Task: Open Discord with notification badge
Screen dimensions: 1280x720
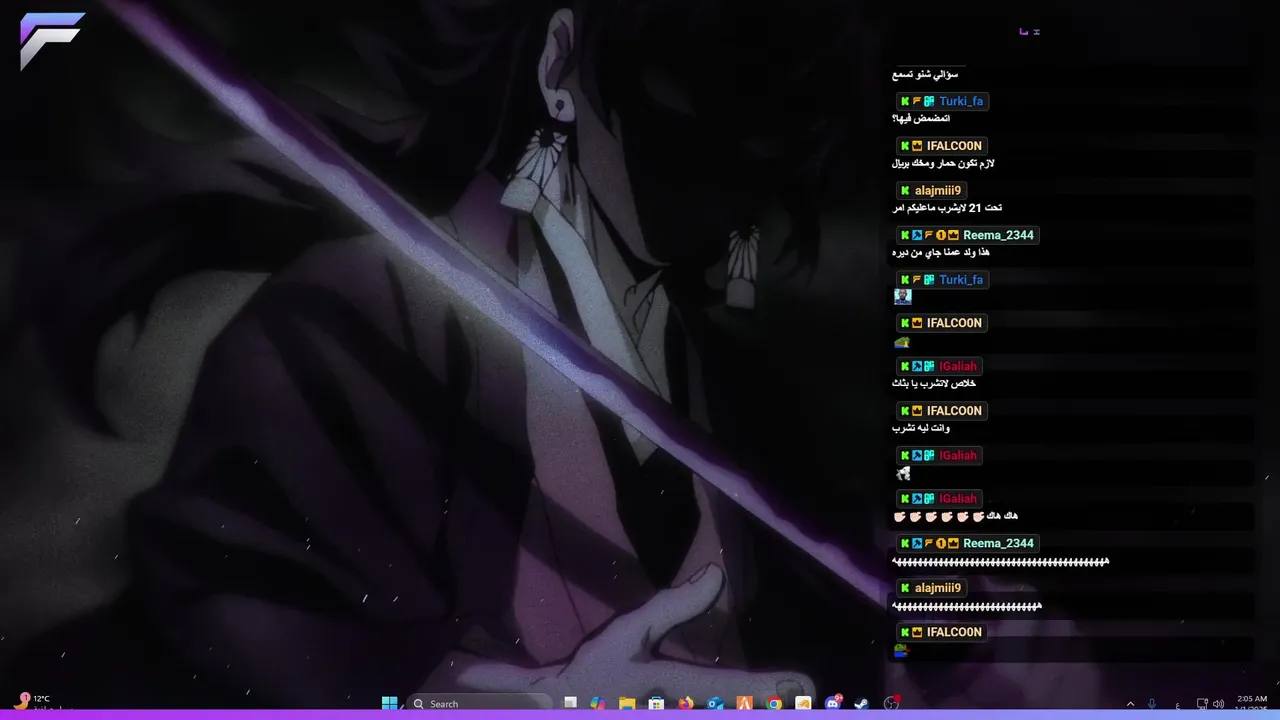Action: coord(833,703)
